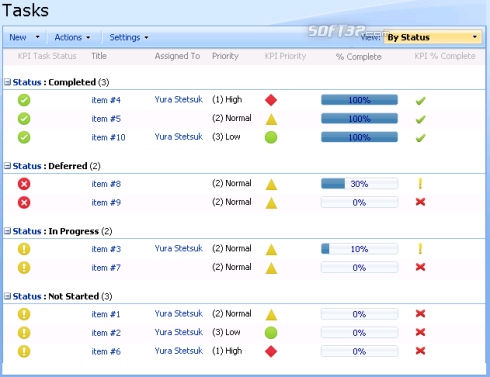Screen dimensions: 490x377
Task: Click yellow triangle priority icon for item #8
Action: pyautogui.click(x=271, y=184)
